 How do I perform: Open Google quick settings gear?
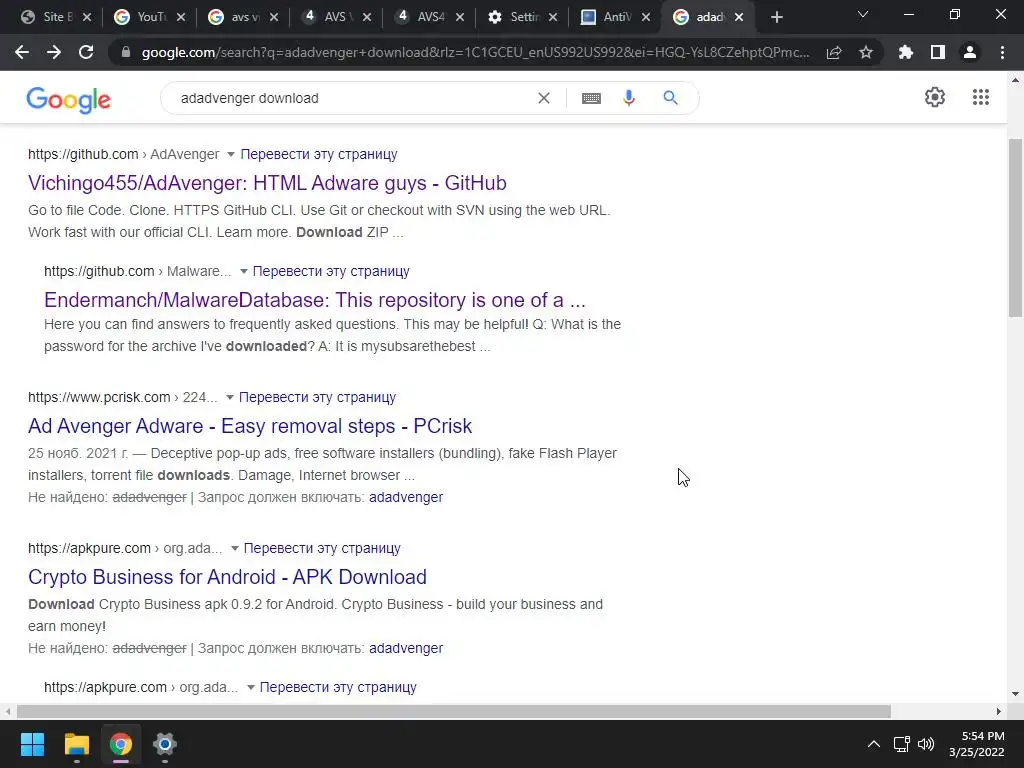(x=935, y=97)
